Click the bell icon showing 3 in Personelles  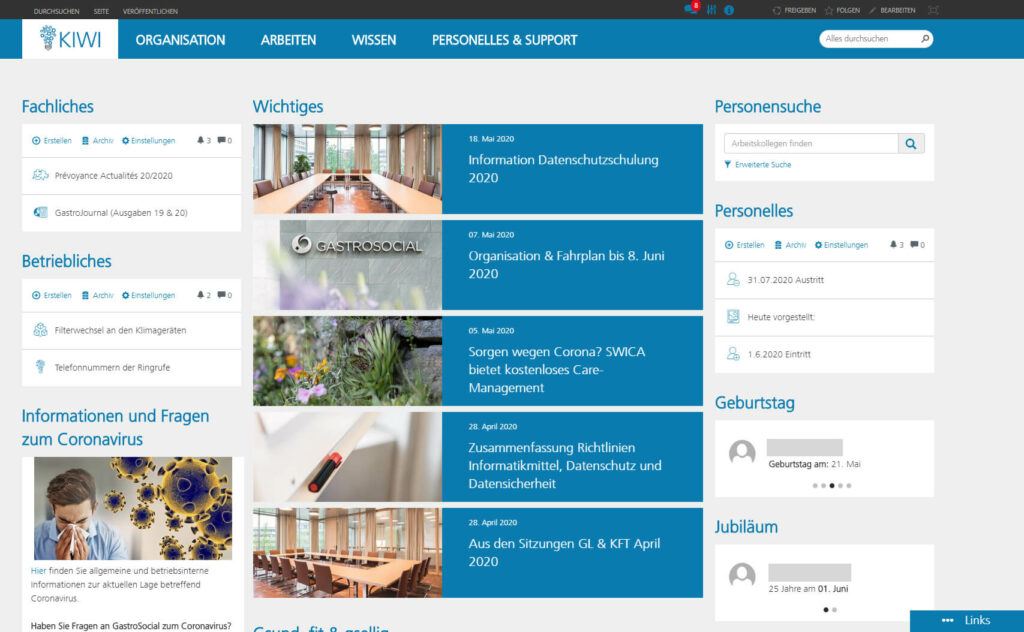pyautogui.click(x=893, y=245)
